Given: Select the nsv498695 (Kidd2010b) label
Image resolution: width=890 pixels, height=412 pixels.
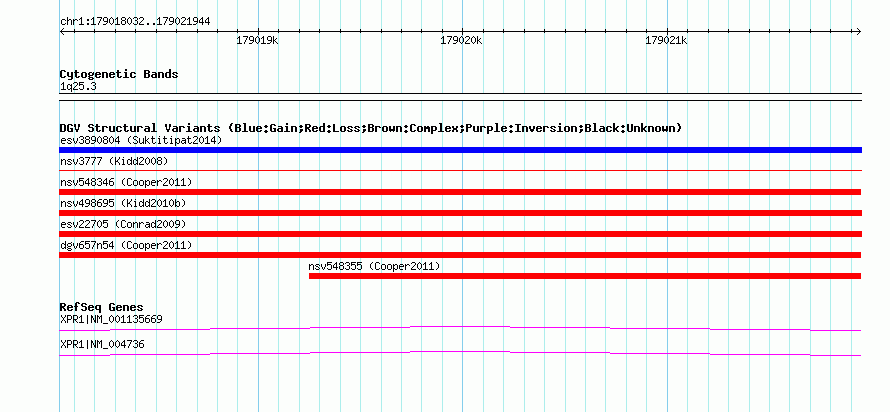Looking at the screenshot, I should (x=123, y=203).
